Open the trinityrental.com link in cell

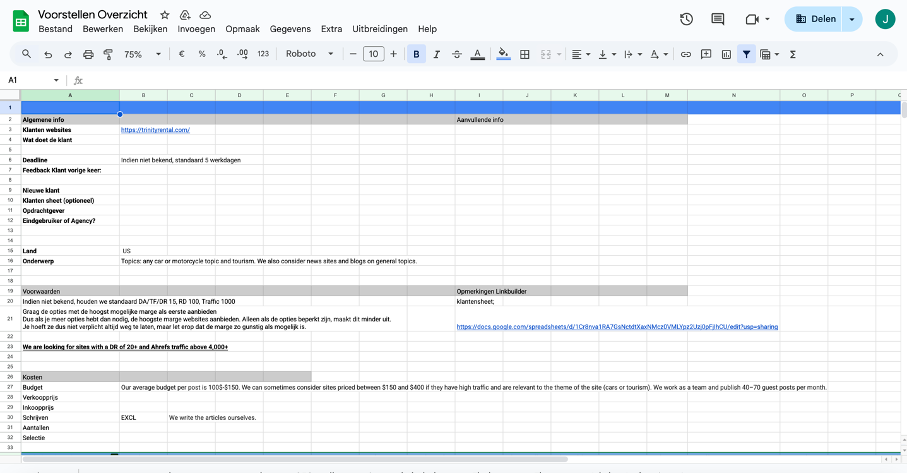[155, 130]
